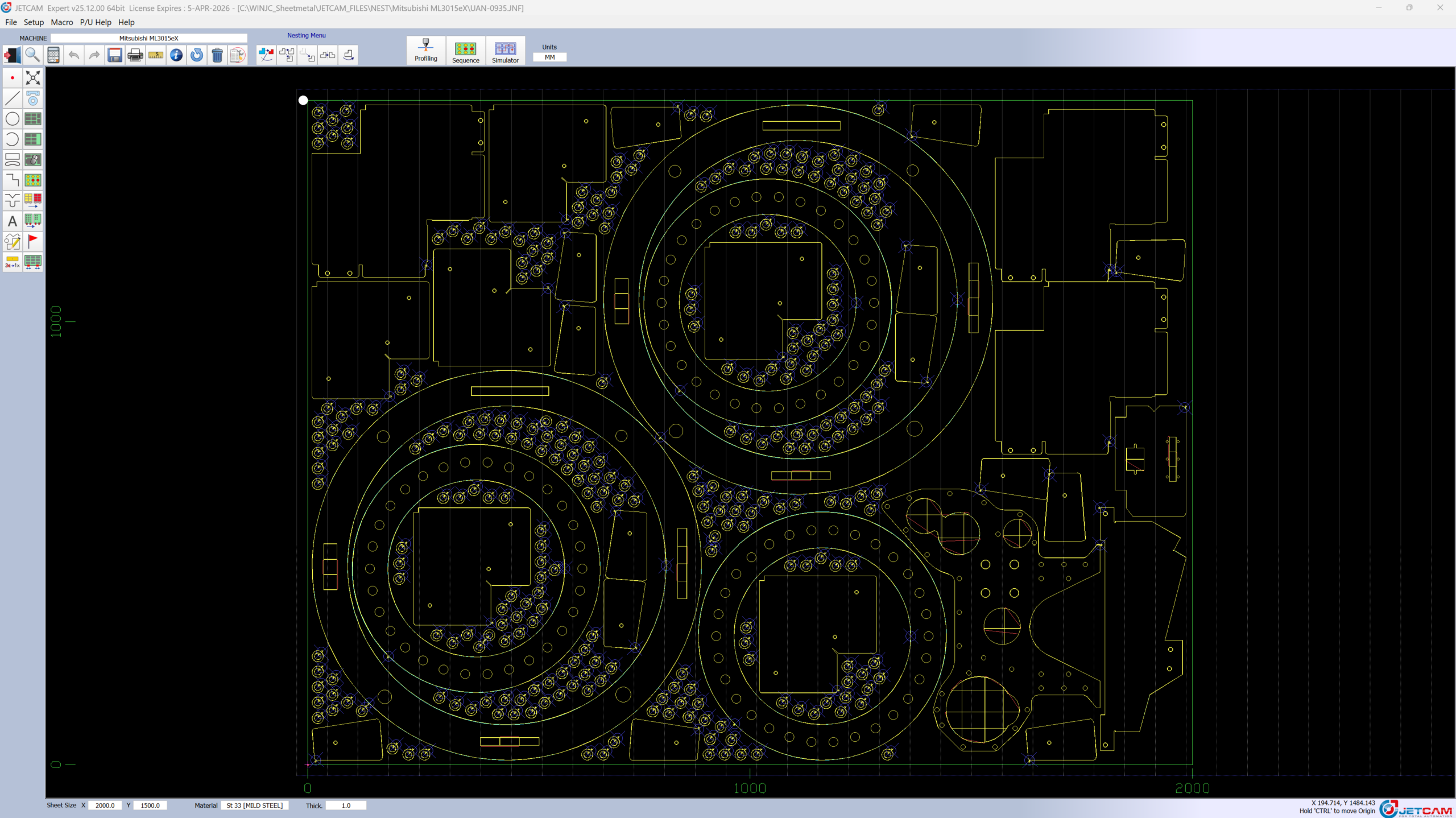The height and width of the screenshot is (818, 1456).
Task: Click the magnifying glass zoom icon
Action: pyautogui.click(x=32, y=55)
